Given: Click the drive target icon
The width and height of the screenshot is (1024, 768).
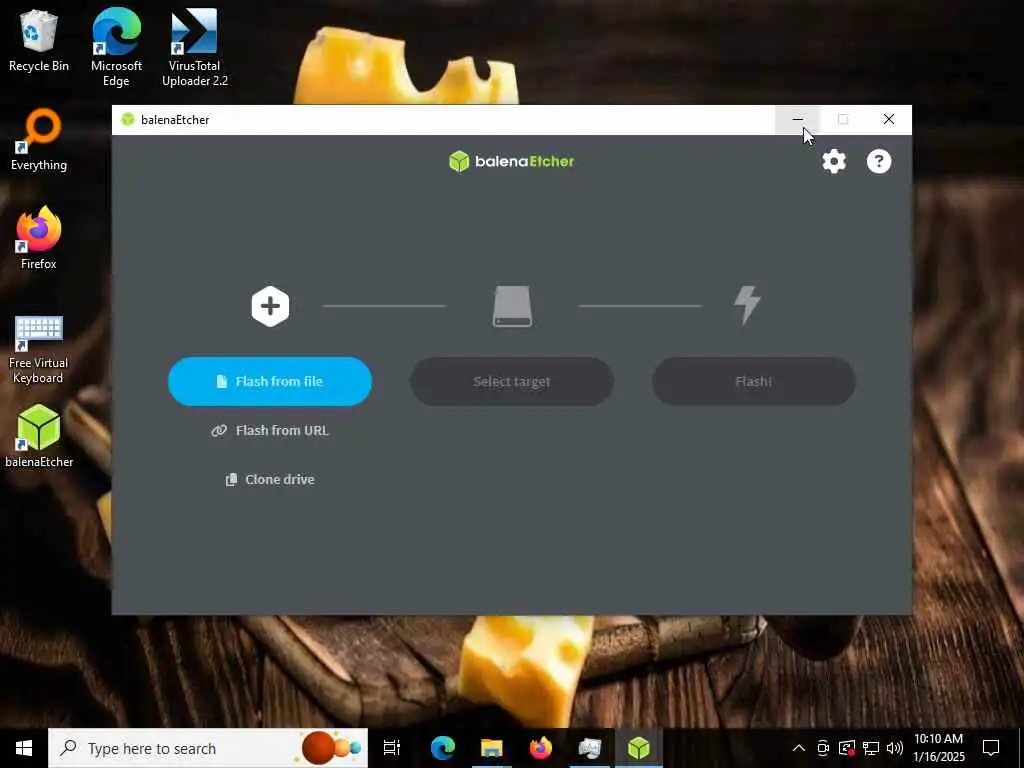Looking at the screenshot, I should click(512, 306).
